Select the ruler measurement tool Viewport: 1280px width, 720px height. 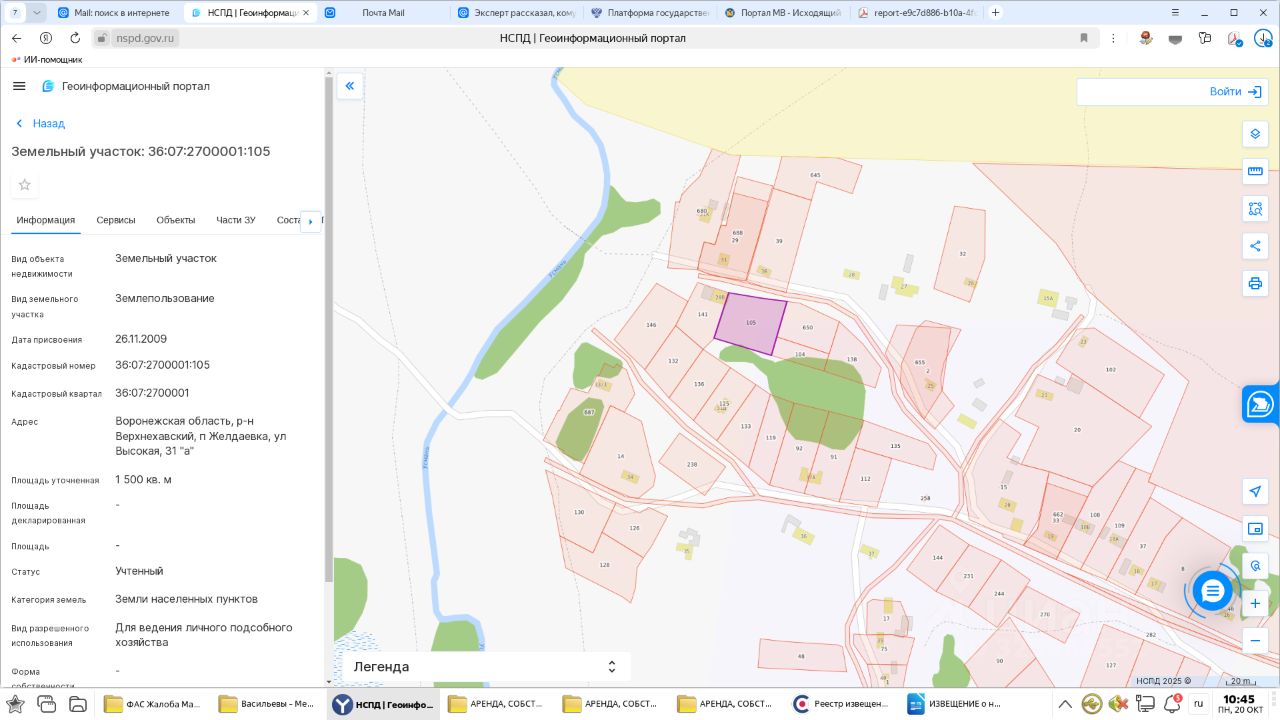tap(1255, 171)
